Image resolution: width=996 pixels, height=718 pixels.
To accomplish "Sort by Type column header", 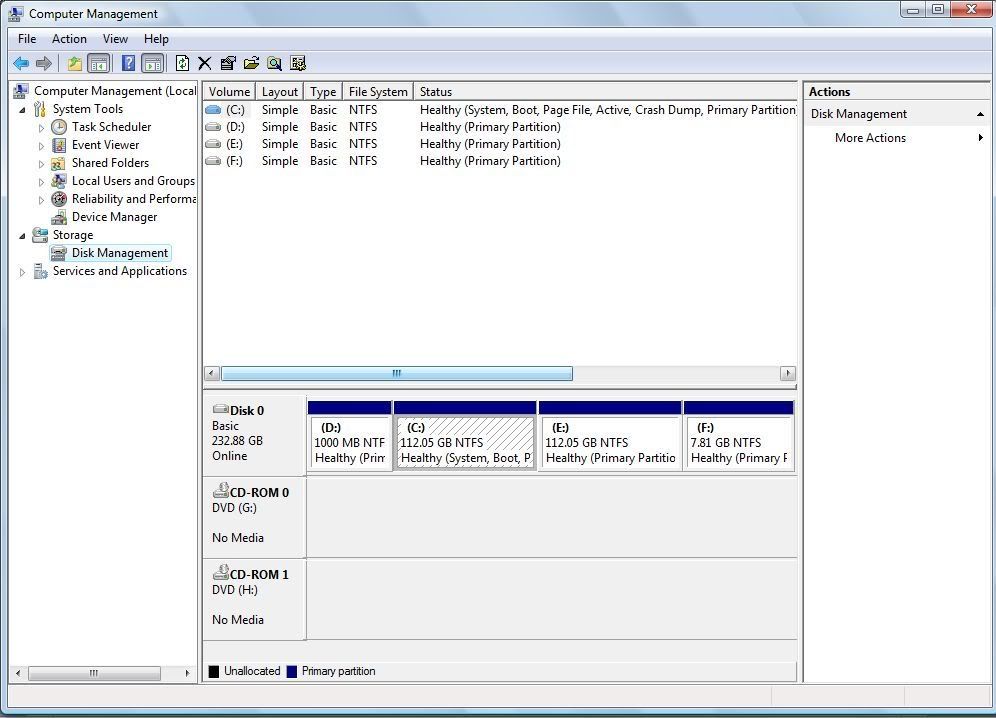I will click(x=323, y=91).
